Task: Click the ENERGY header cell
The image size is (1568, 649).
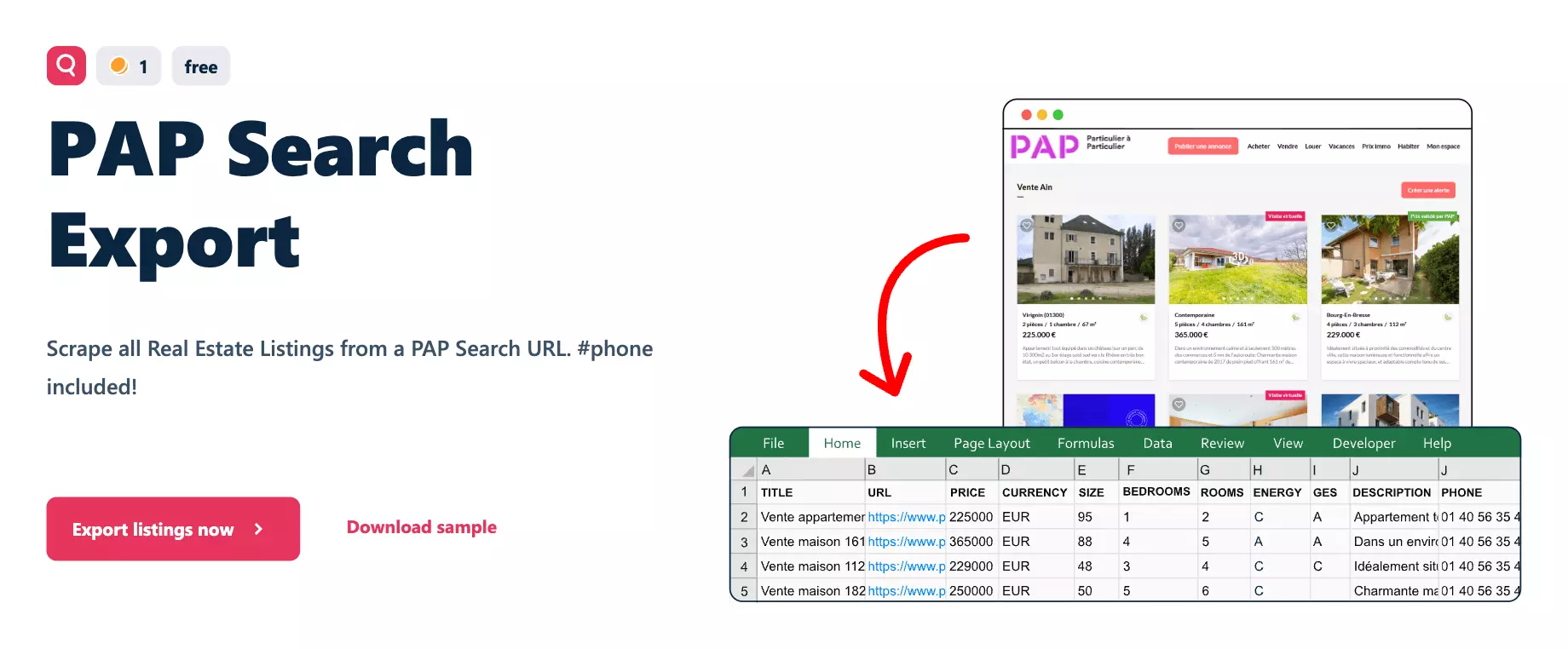Action: tap(1278, 492)
